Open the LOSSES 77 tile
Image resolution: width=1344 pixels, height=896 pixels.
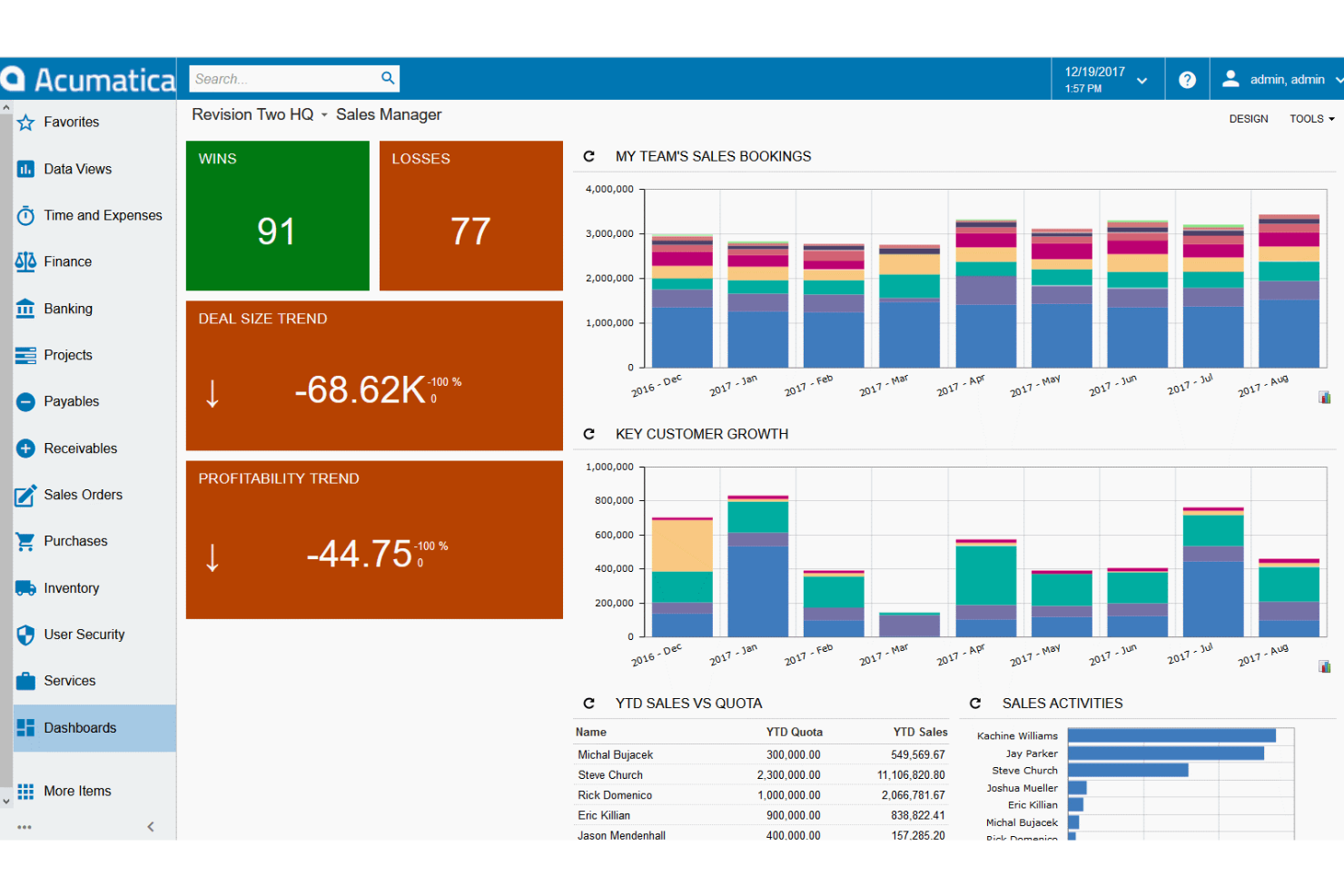pyautogui.click(x=471, y=216)
